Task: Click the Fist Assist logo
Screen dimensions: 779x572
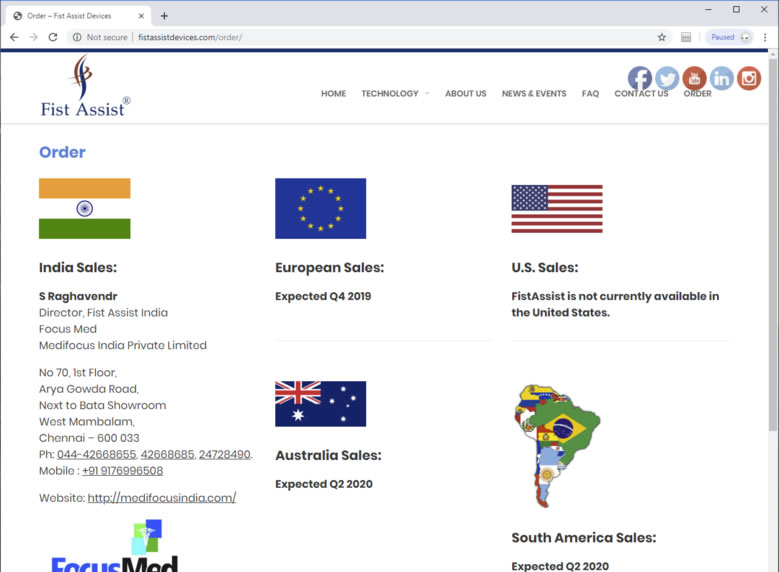Action: (x=85, y=87)
